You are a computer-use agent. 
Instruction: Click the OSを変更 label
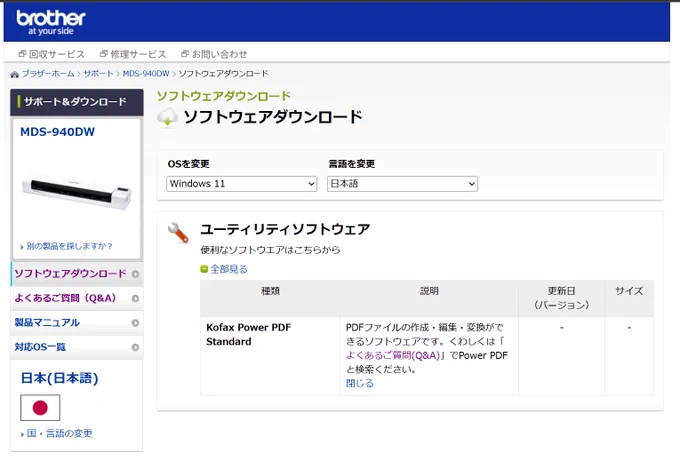point(189,164)
